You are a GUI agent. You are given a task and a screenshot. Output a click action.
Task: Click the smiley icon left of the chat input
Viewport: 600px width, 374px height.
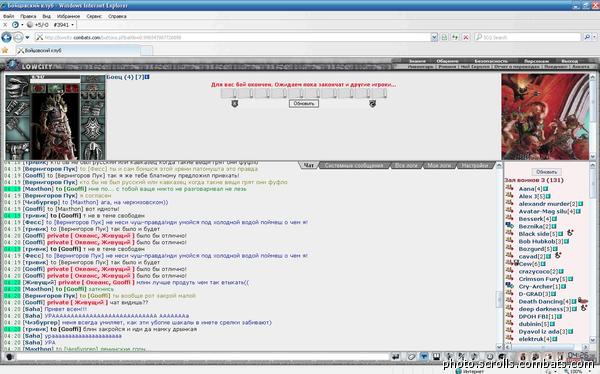coord(10,357)
